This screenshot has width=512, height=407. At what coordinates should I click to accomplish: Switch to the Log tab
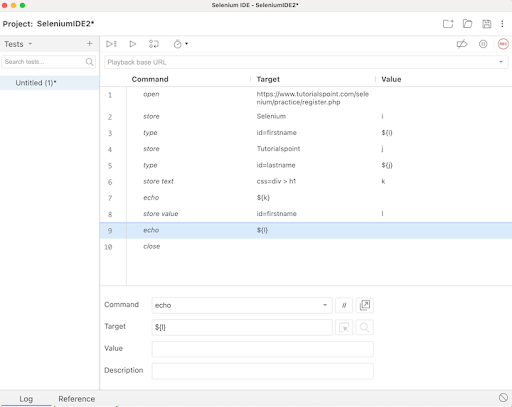pos(26,399)
